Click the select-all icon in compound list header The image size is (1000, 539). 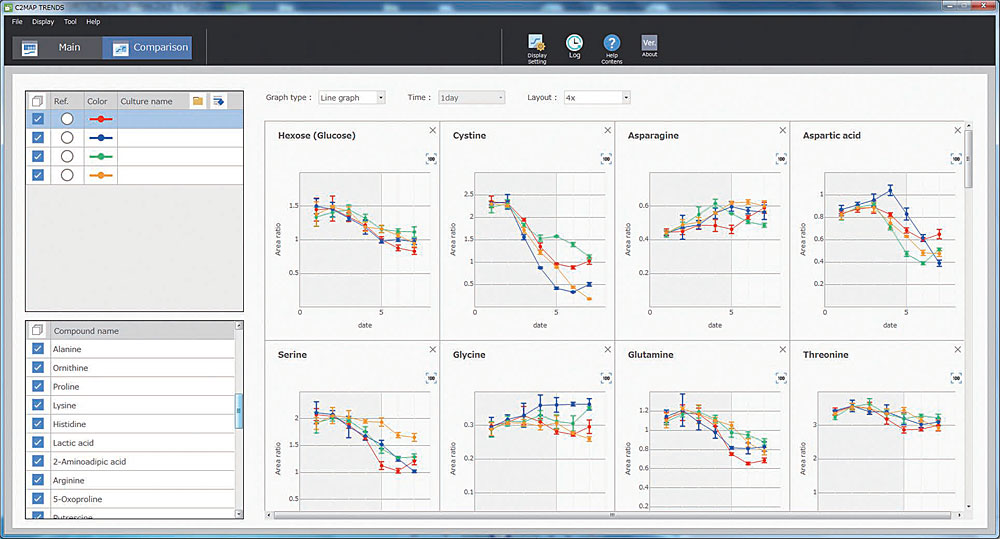pyautogui.click(x=37, y=330)
